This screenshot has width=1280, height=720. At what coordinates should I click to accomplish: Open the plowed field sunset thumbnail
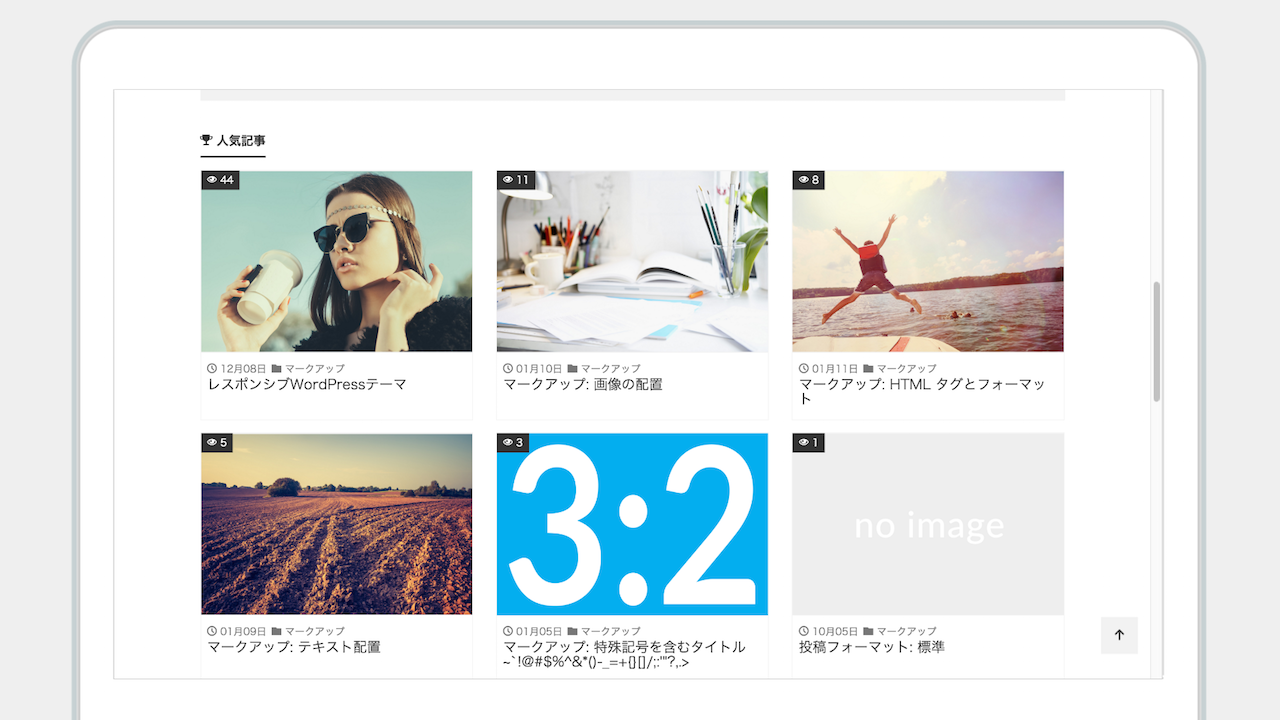tap(336, 525)
